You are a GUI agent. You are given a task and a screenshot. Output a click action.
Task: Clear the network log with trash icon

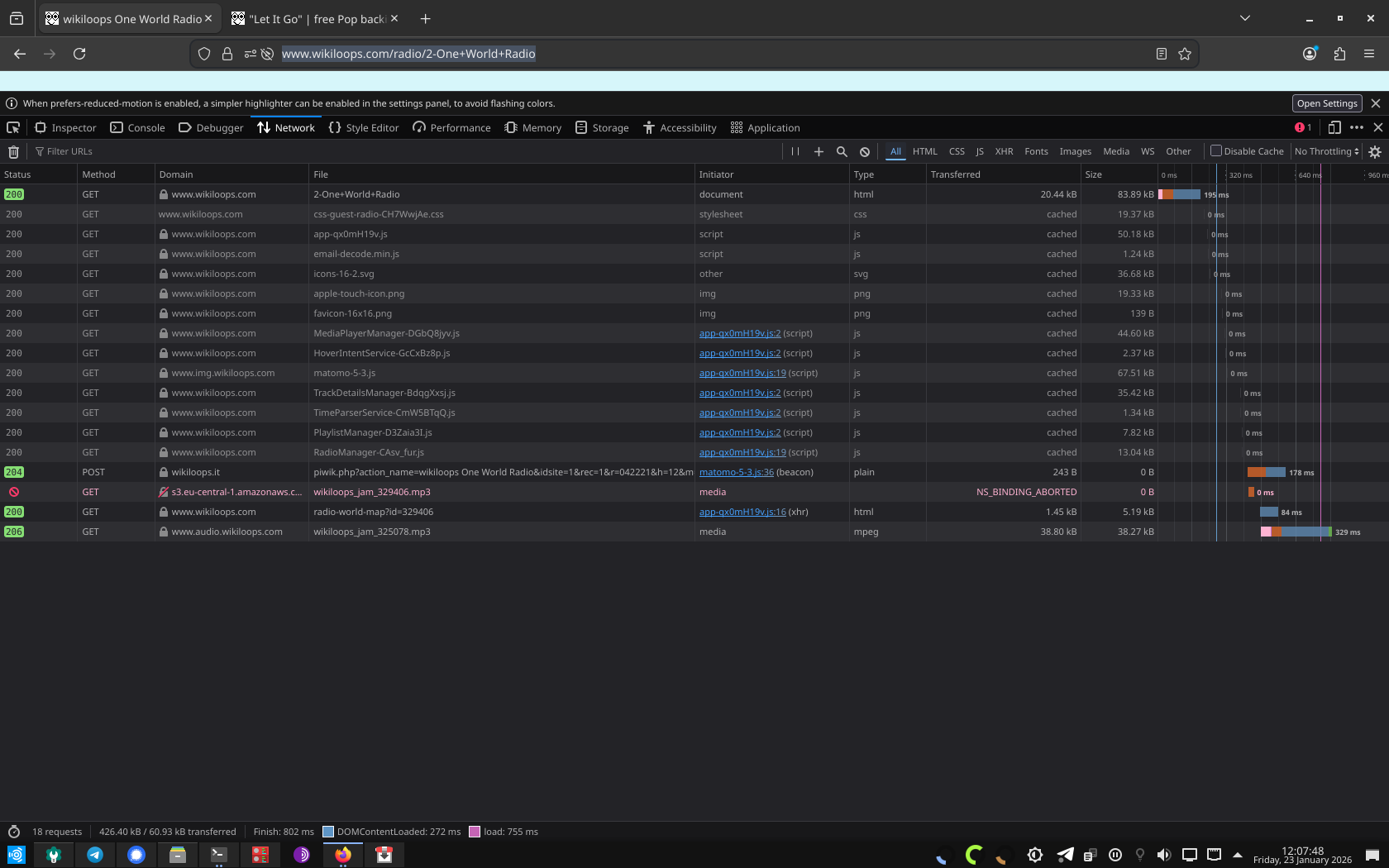[x=13, y=151]
